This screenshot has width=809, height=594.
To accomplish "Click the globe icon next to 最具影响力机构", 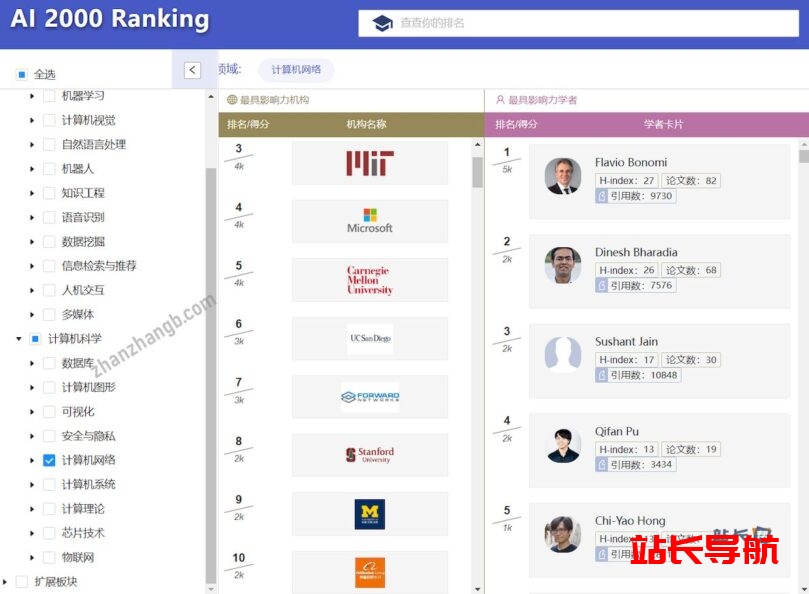I will point(232,100).
